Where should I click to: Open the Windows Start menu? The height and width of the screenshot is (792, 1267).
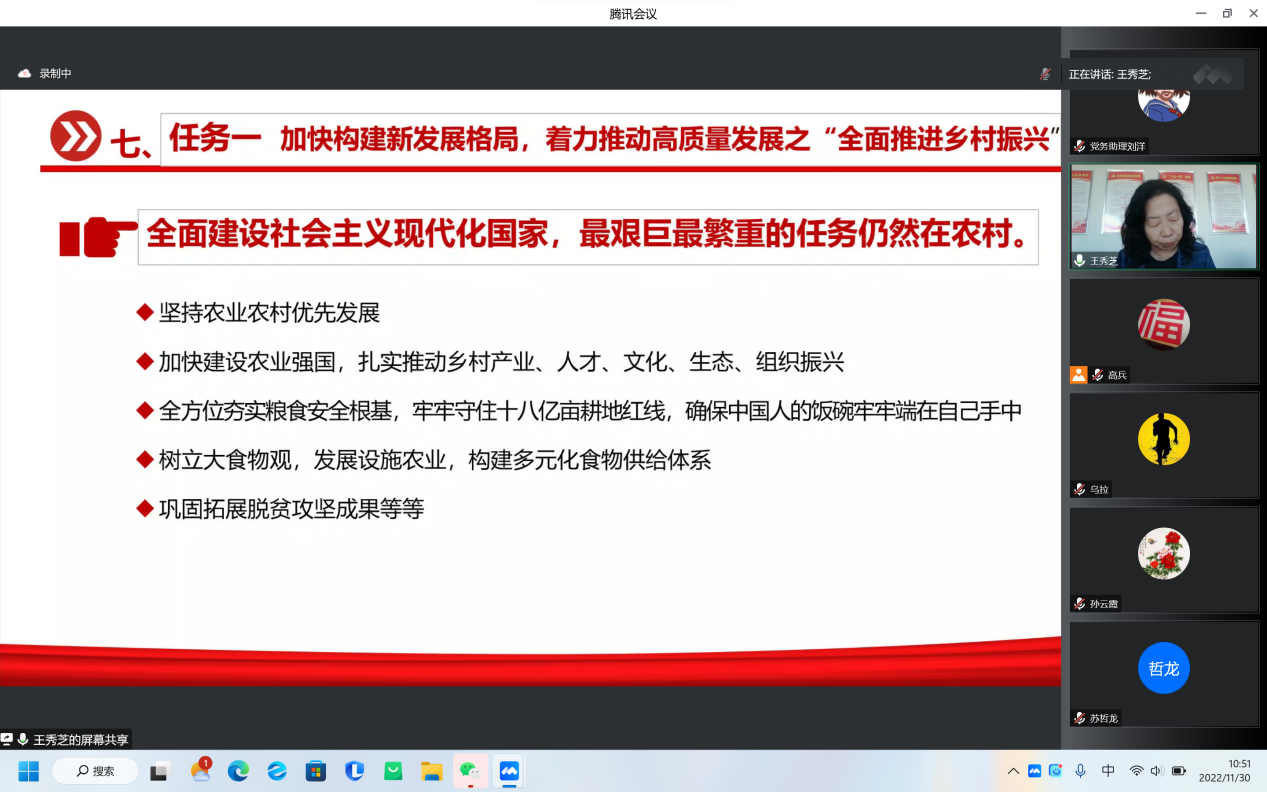coord(28,771)
